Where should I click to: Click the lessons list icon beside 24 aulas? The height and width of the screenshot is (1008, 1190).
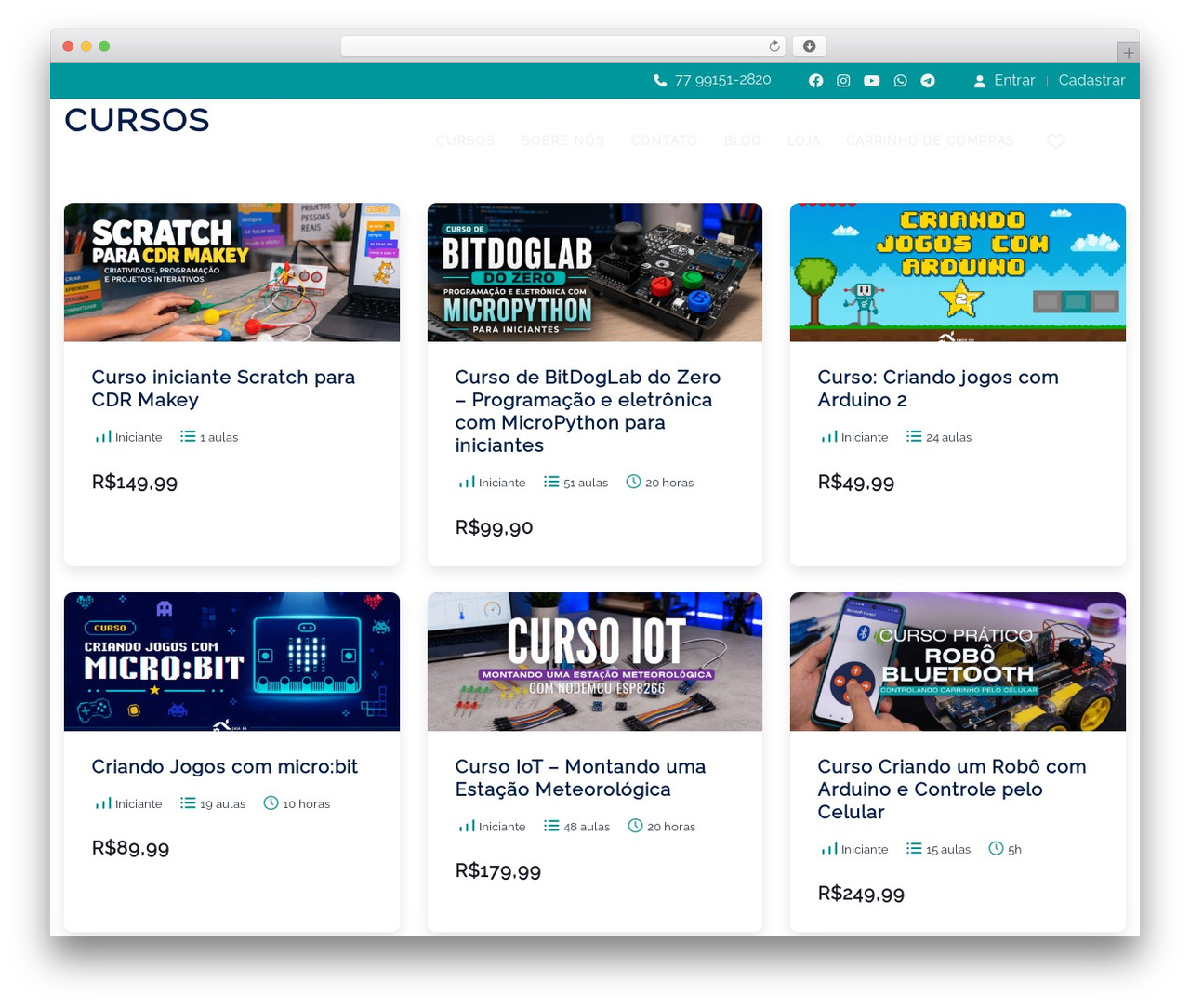(914, 436)
